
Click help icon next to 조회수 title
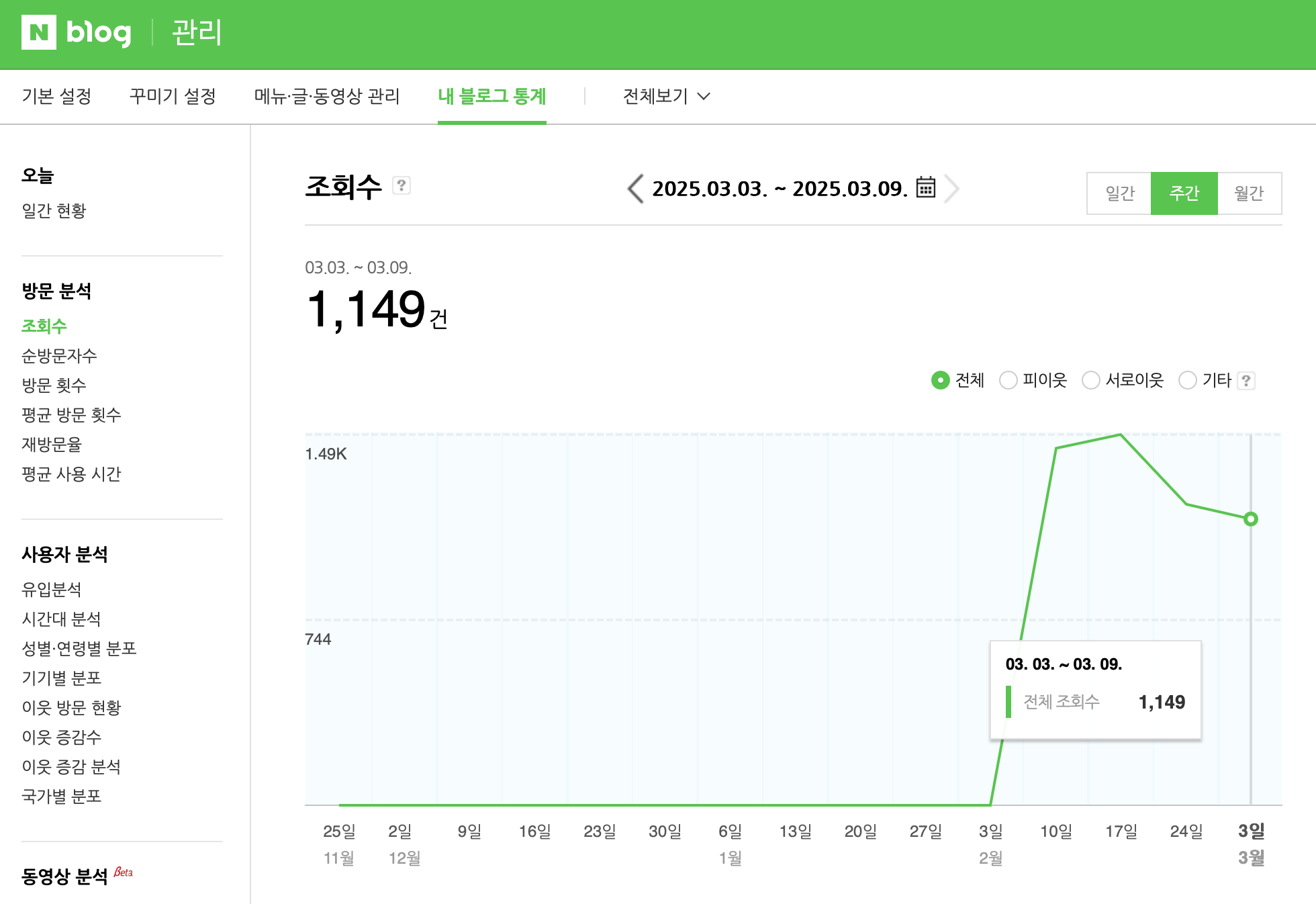point(402,185)
